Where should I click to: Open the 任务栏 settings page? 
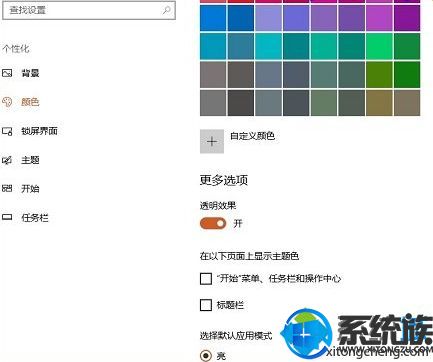point(35,218)
